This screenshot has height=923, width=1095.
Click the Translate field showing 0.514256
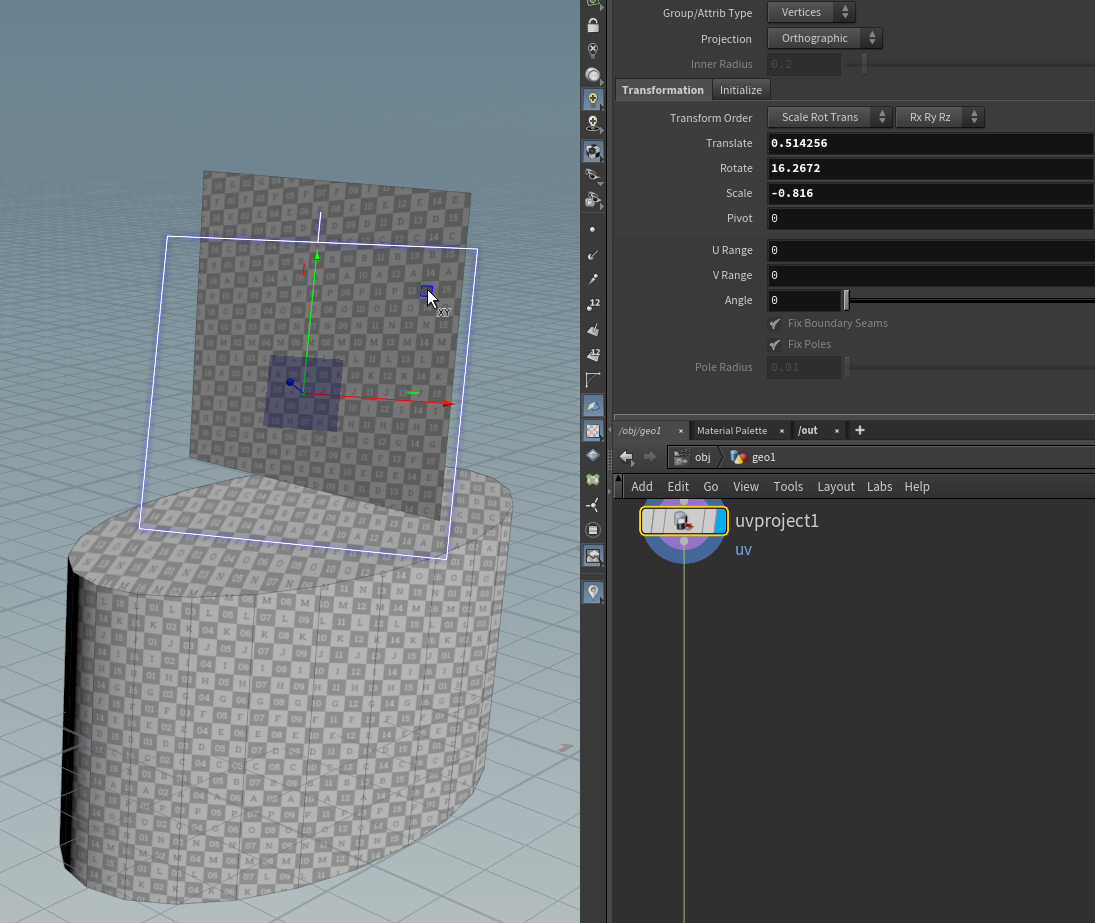click(x=930, y=143)
